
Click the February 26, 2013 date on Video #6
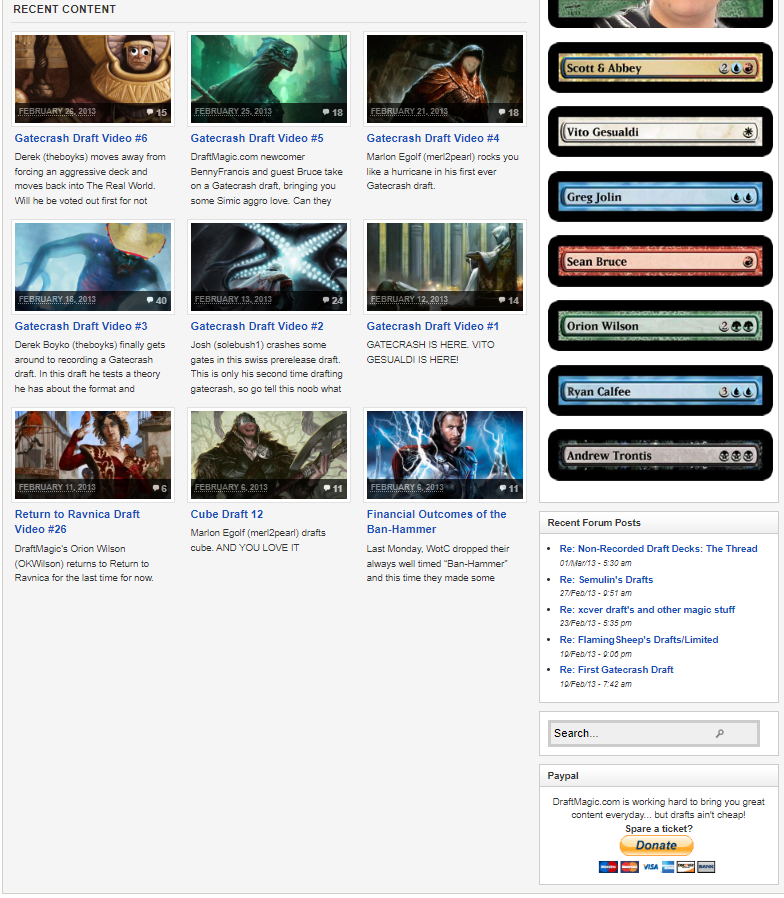point(57,111)
